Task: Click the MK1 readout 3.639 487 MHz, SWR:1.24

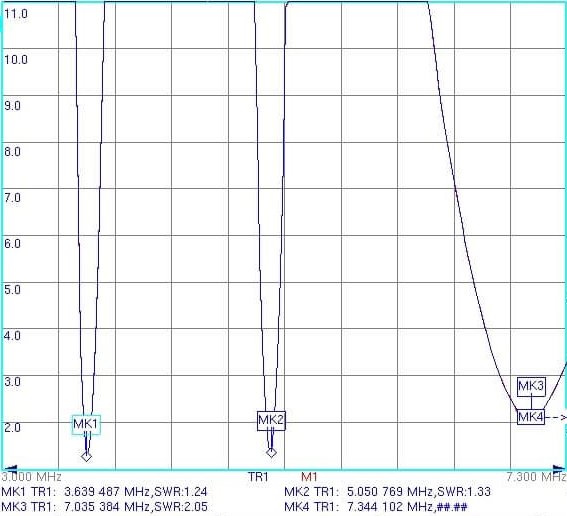Action: click(x=104, y=492)
